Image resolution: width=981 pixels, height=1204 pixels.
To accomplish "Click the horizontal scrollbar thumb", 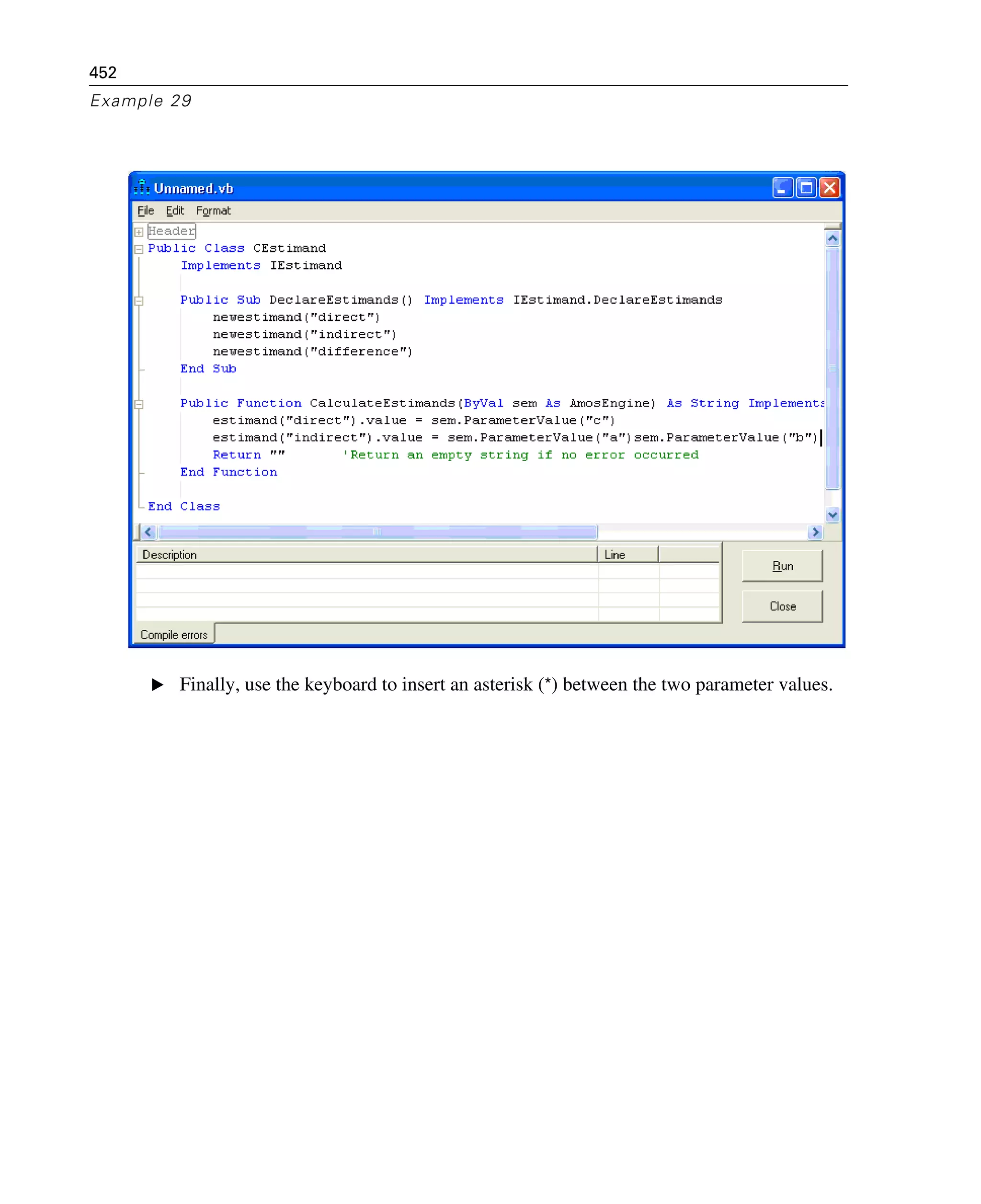I will click(377, 532).
